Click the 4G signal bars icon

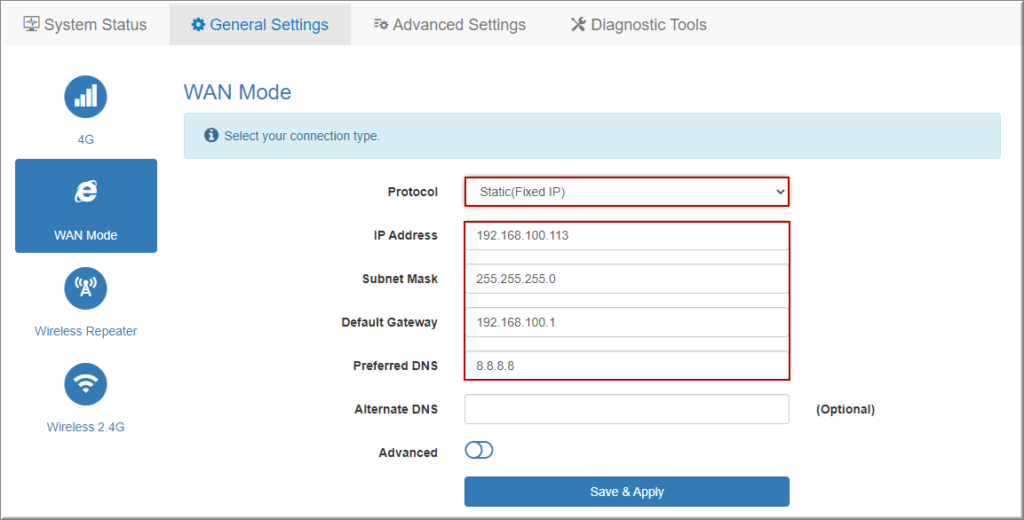click(x=85, y=96)
